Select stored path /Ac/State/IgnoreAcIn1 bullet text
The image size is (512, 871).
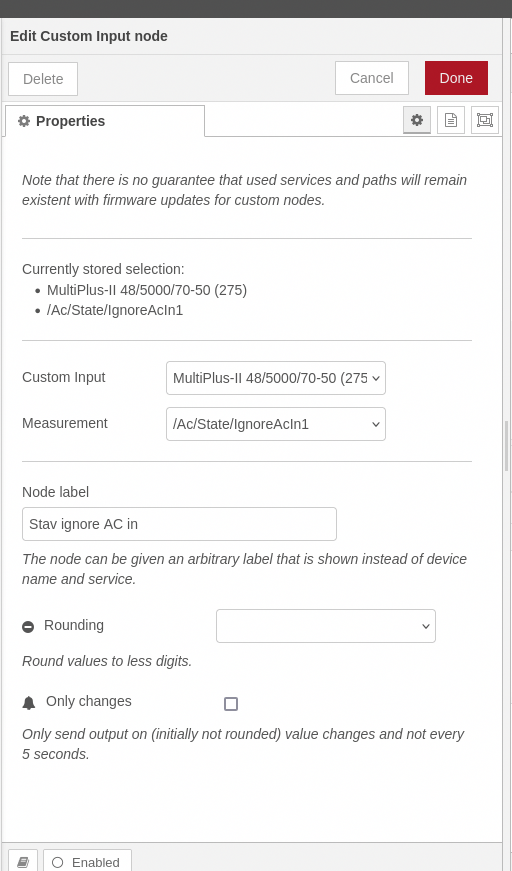115,310
